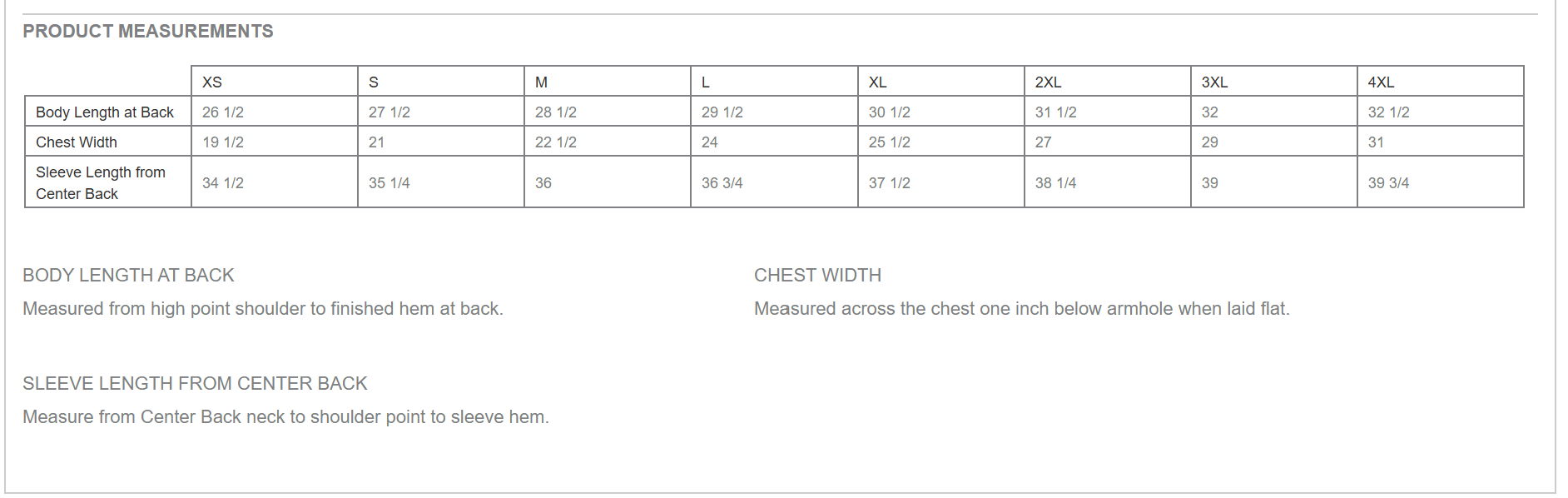Select 4XL sleeve length value 39 3/4

pyautogui.click(x=1388, y=183)
